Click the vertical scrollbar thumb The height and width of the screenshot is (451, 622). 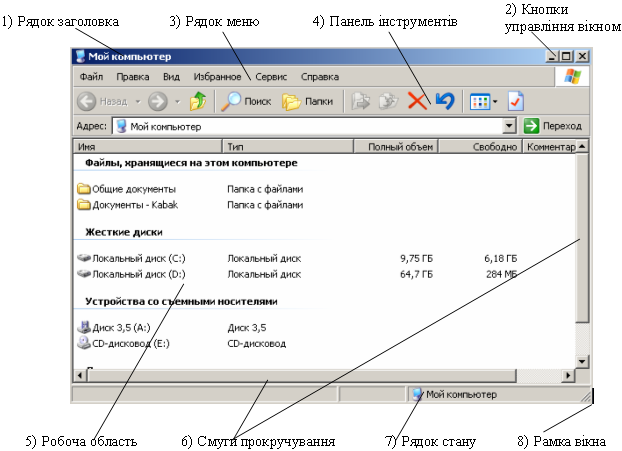[x=582, y=238]
